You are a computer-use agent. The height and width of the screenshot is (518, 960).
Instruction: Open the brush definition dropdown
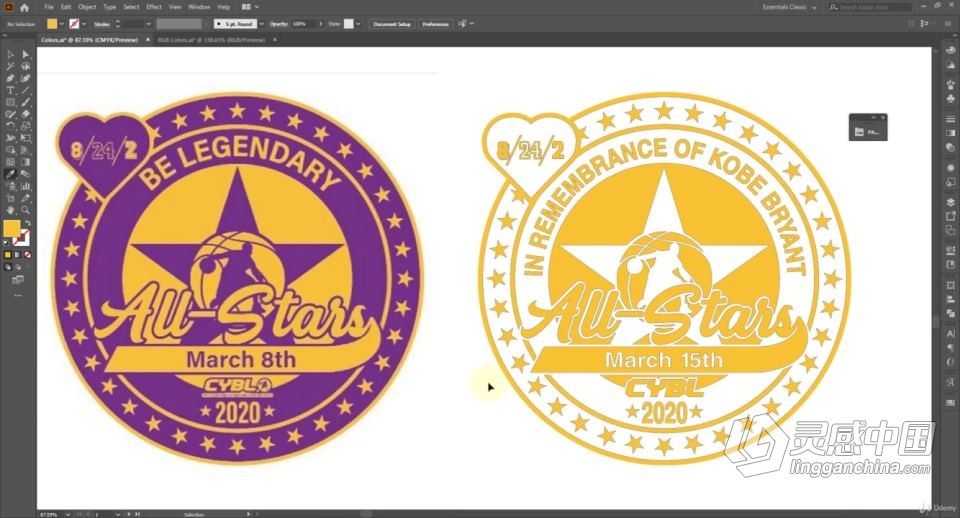(x=262, y=24)
